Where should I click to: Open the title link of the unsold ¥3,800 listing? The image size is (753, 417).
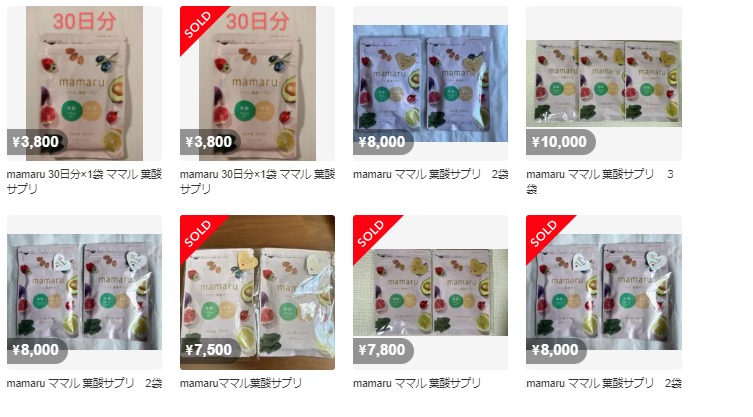pos(85,181)
